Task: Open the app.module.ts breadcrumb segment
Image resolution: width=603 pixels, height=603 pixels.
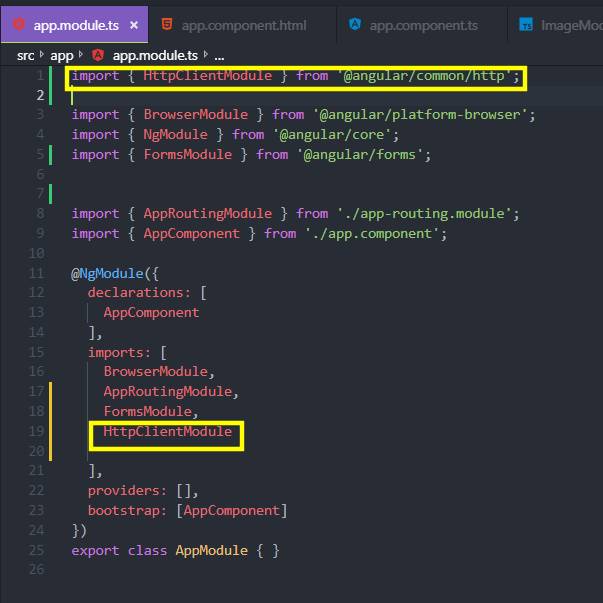Action: click(x=155, y=56)
